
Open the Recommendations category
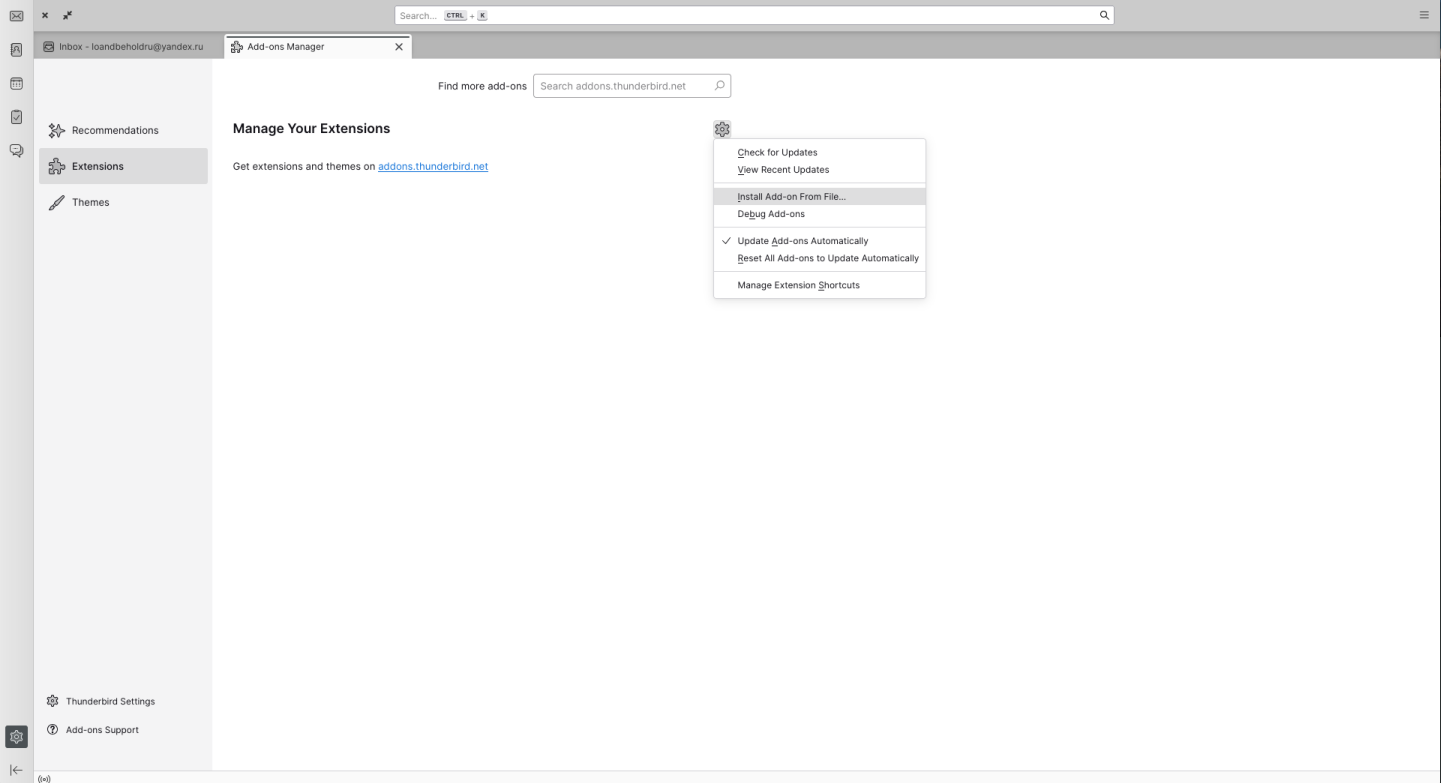point(123,130)
